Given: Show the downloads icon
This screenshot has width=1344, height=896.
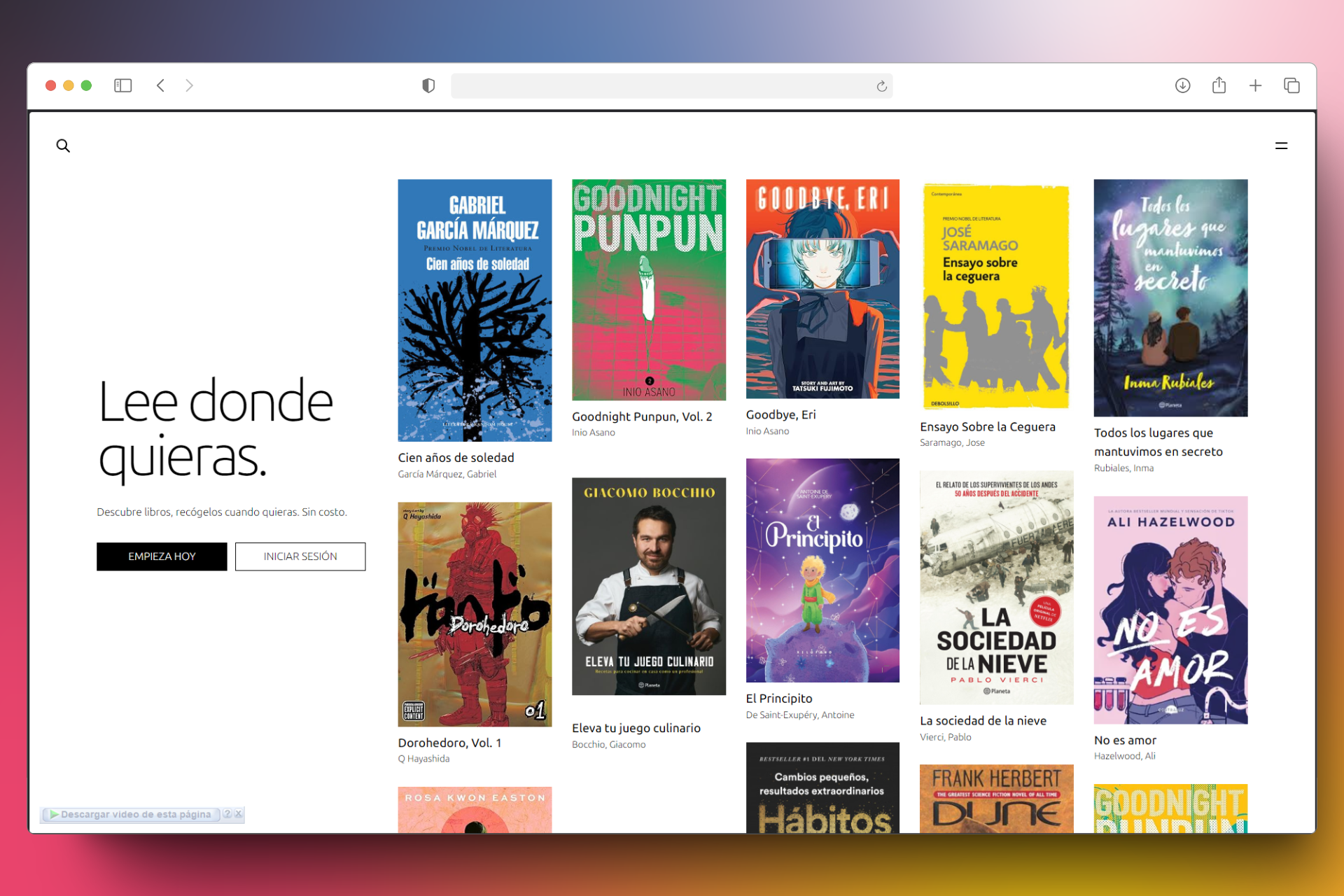Looking at the screenshot, I should pyautogui.click(x=1182, y=85).
